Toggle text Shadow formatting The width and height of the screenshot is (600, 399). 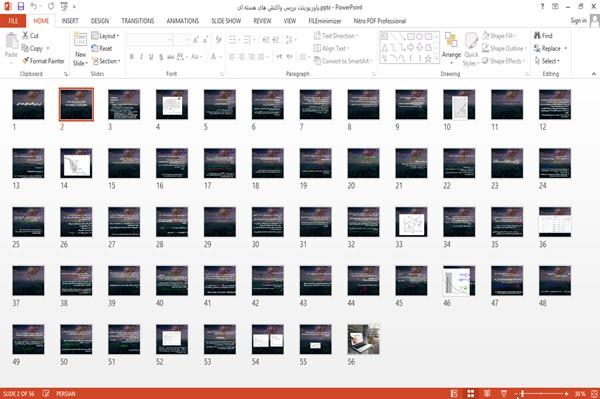[161, 57]
